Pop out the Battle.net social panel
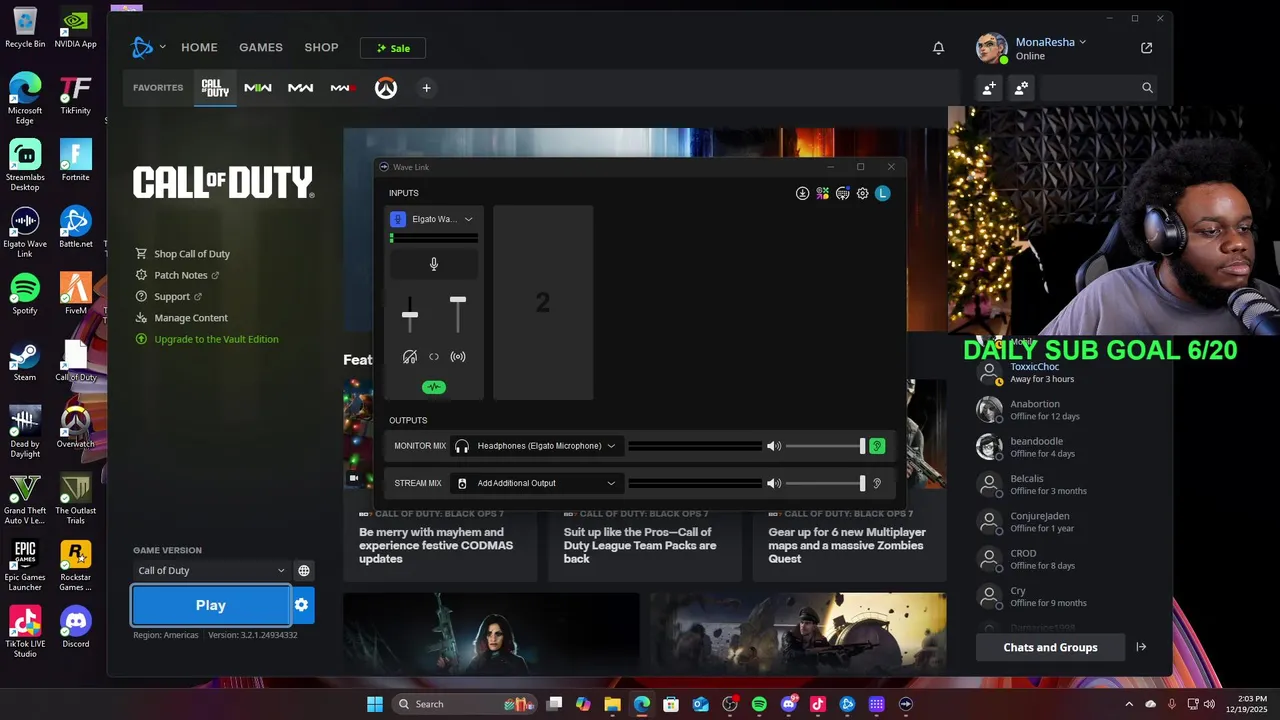This screenshot has height=720, width=1280. tap(1146, 48)
